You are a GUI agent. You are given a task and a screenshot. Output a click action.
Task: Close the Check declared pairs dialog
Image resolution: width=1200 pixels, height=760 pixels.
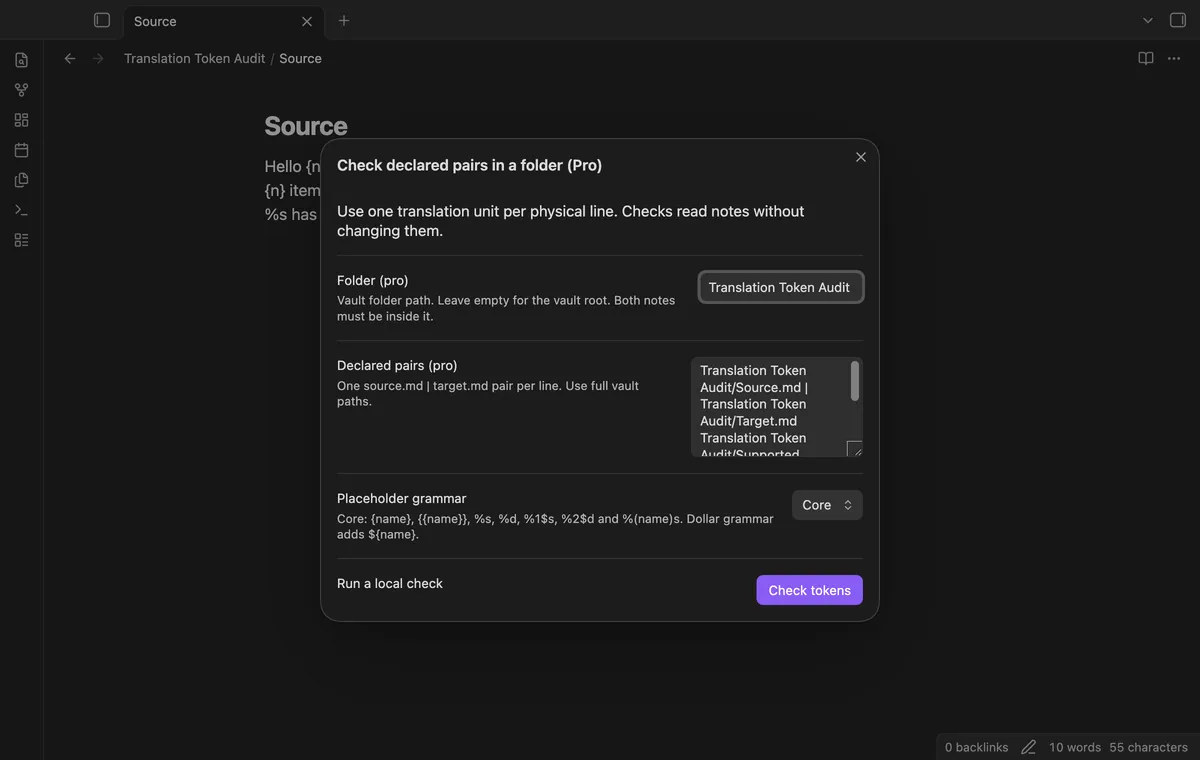pyautogui.click(x=861, y=157)
